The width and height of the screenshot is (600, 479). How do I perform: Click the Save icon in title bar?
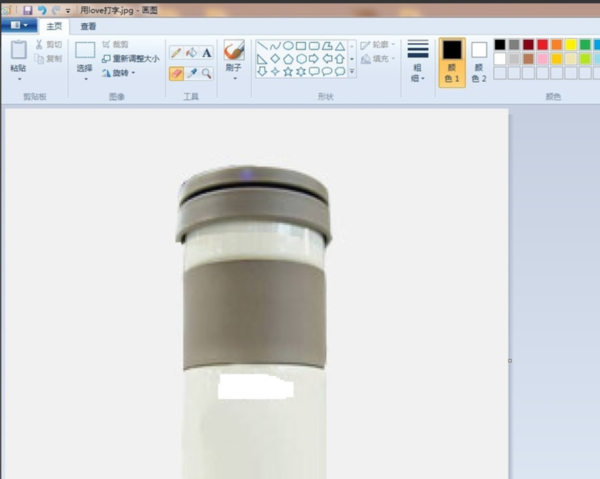pyautogui.click(x=28, y=10)
